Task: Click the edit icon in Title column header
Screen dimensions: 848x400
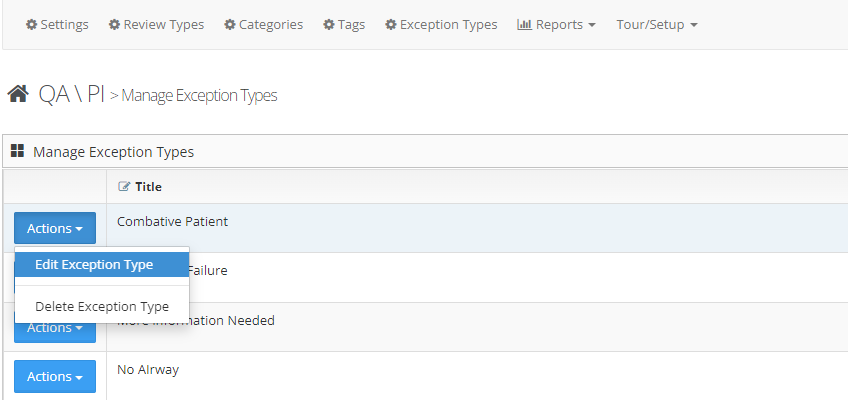Action: pos(124,187)
